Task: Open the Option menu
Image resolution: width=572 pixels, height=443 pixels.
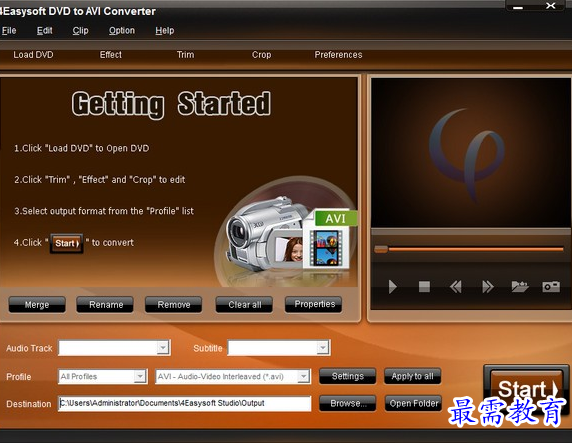Action: 122,31
